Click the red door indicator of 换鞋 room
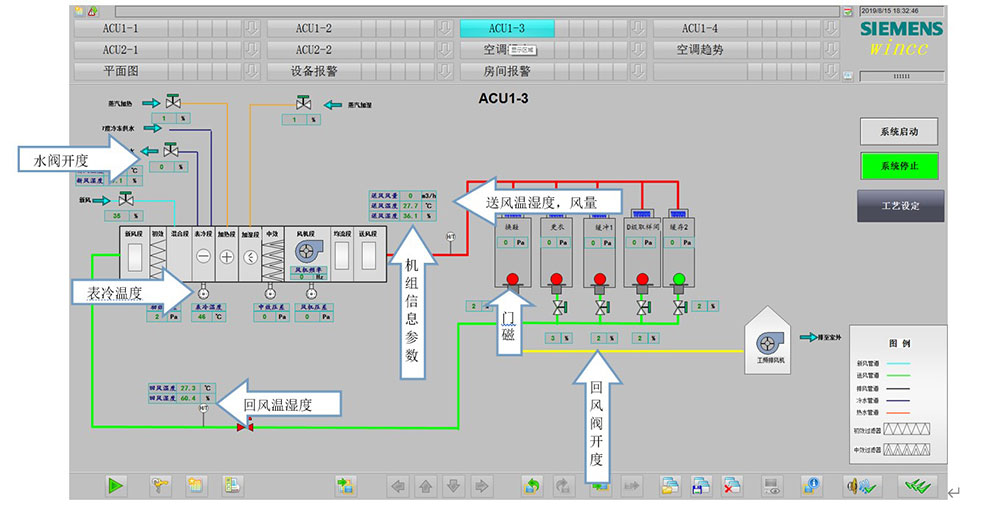Viewport: 1000px width, 505px height. [512, 279]
